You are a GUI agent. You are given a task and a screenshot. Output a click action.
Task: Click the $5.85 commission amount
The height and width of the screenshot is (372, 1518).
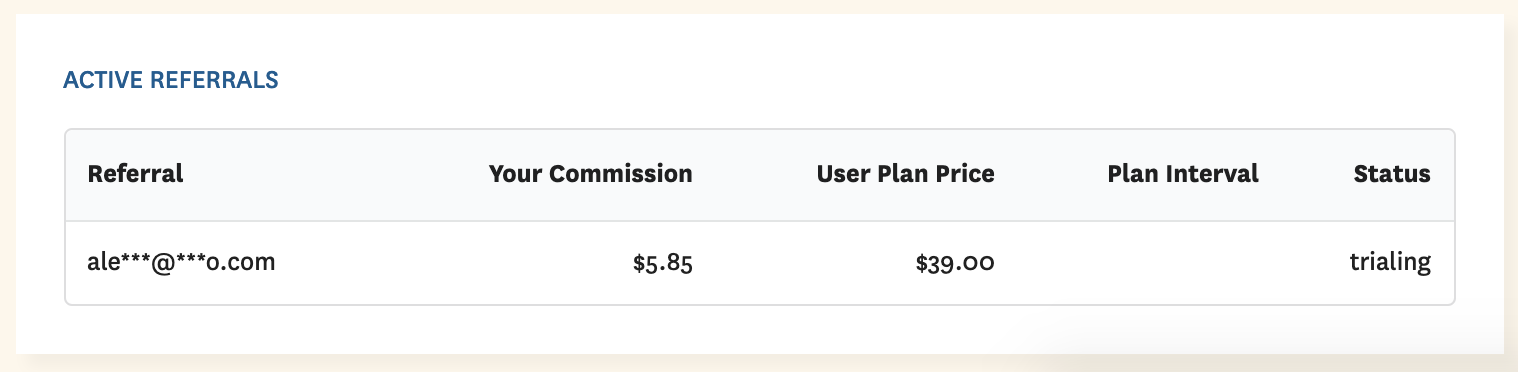coord(663,264)
